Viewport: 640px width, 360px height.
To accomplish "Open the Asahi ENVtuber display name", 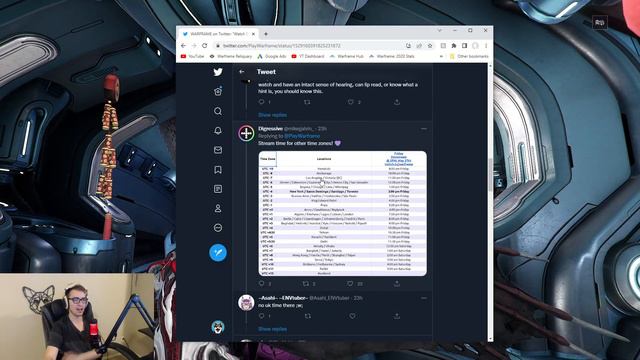I will 282,298.
